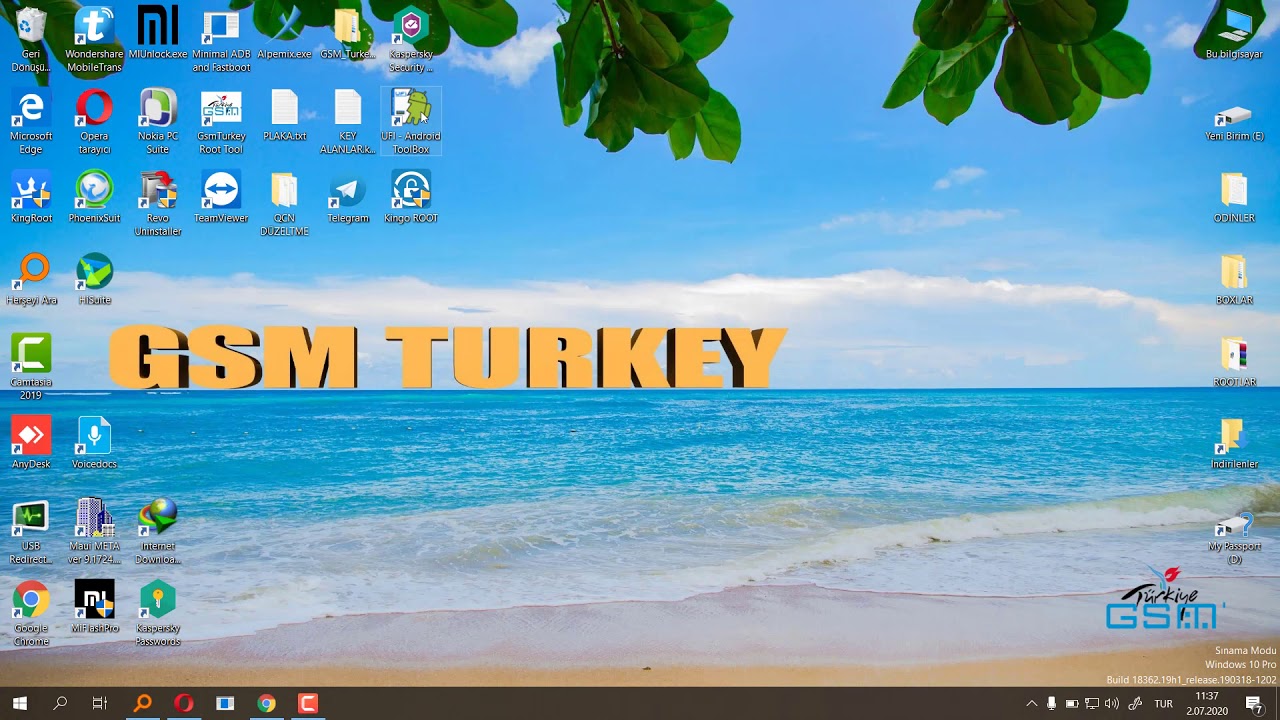Launch Google Chrome desktop shortcut

[x=31, y=614]
